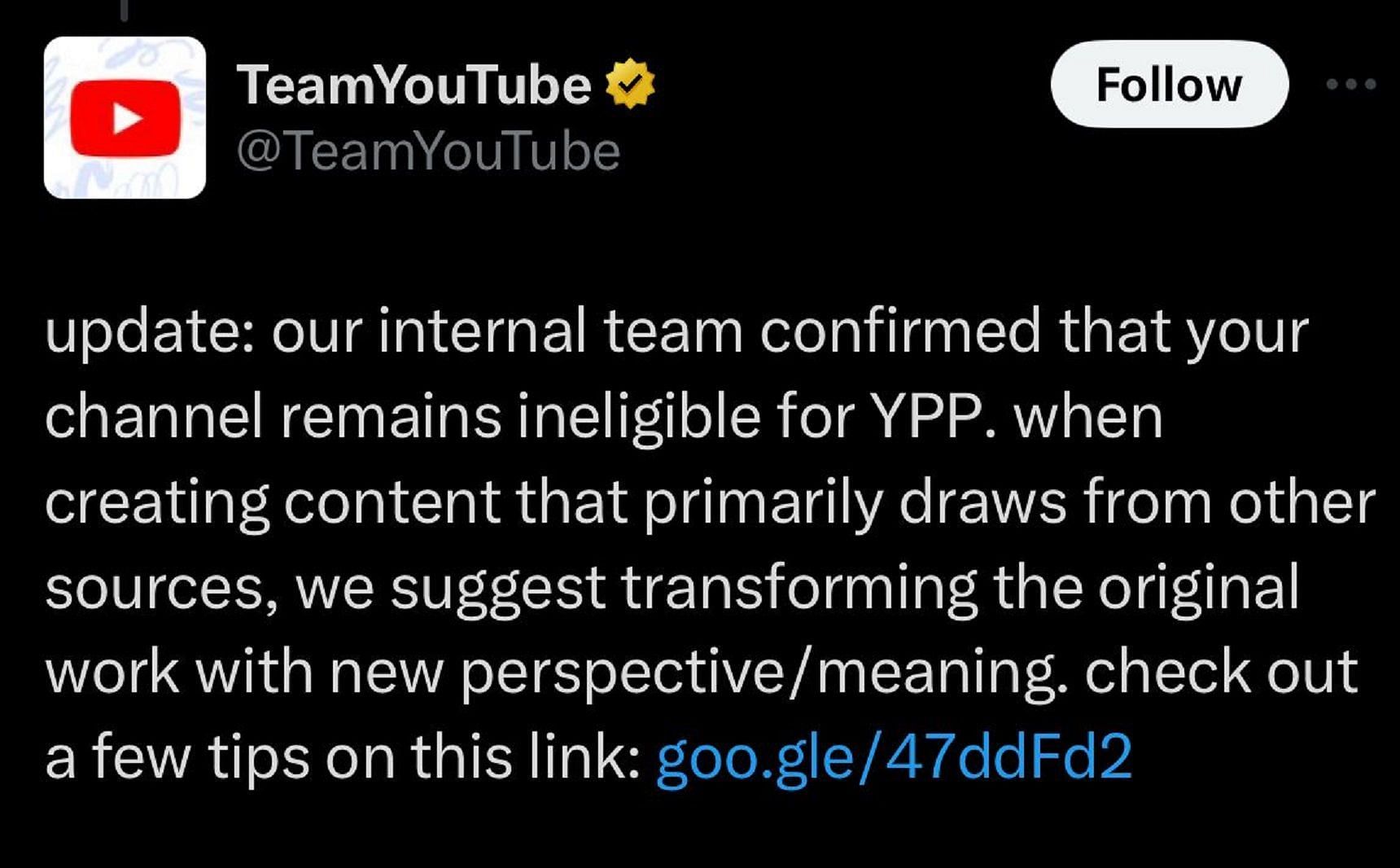Click the red YouTube play logo

tap(125, 118)
